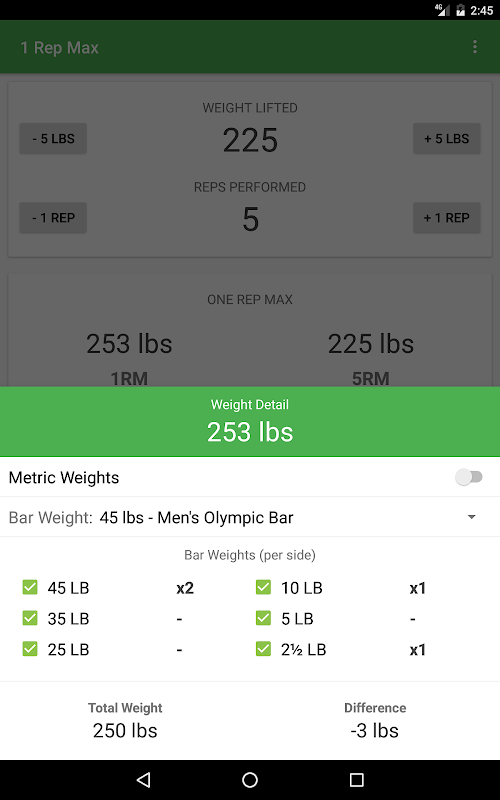Uncheck the 45 LB plate checkbox
This screenshot has width=500, height=800.
[x=30, y=587]
